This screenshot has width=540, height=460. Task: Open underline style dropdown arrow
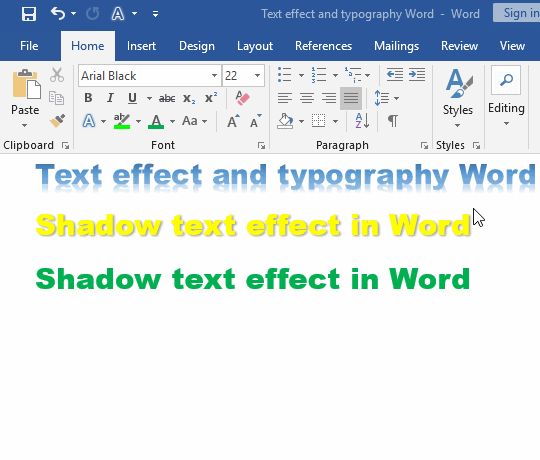(x=149, y=98)
